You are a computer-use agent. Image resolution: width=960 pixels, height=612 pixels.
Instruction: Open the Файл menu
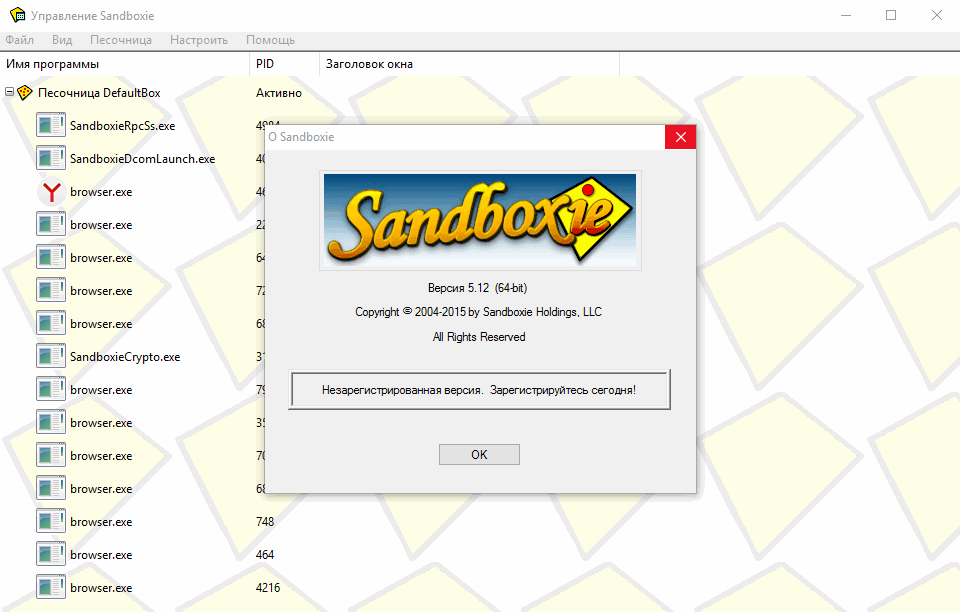(20, 40)
